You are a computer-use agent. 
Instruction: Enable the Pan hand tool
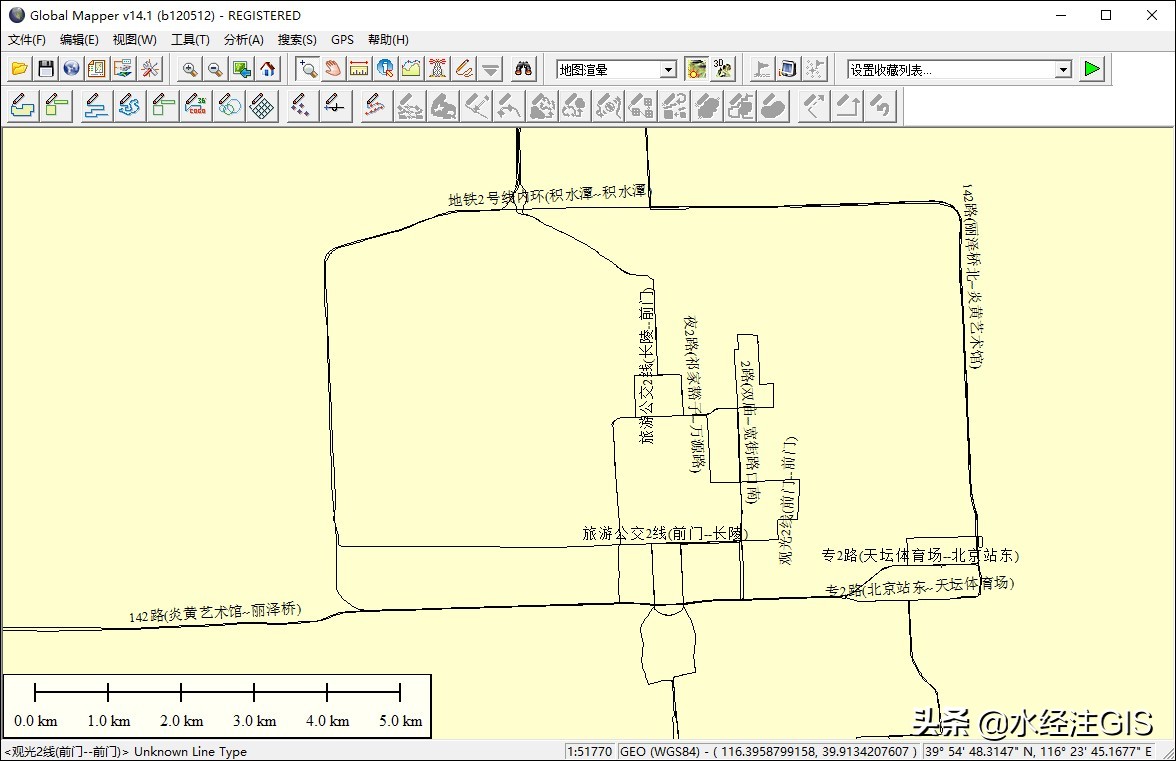tap(332, 68)
